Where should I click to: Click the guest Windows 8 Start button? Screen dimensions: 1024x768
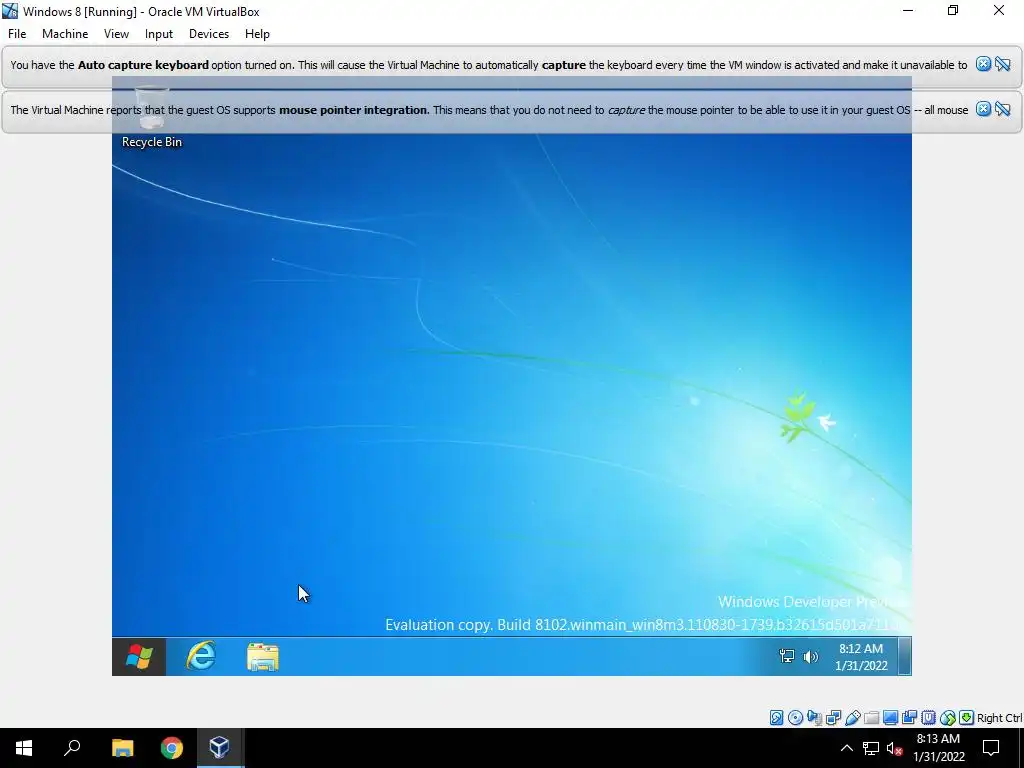[x=139, y=656]
